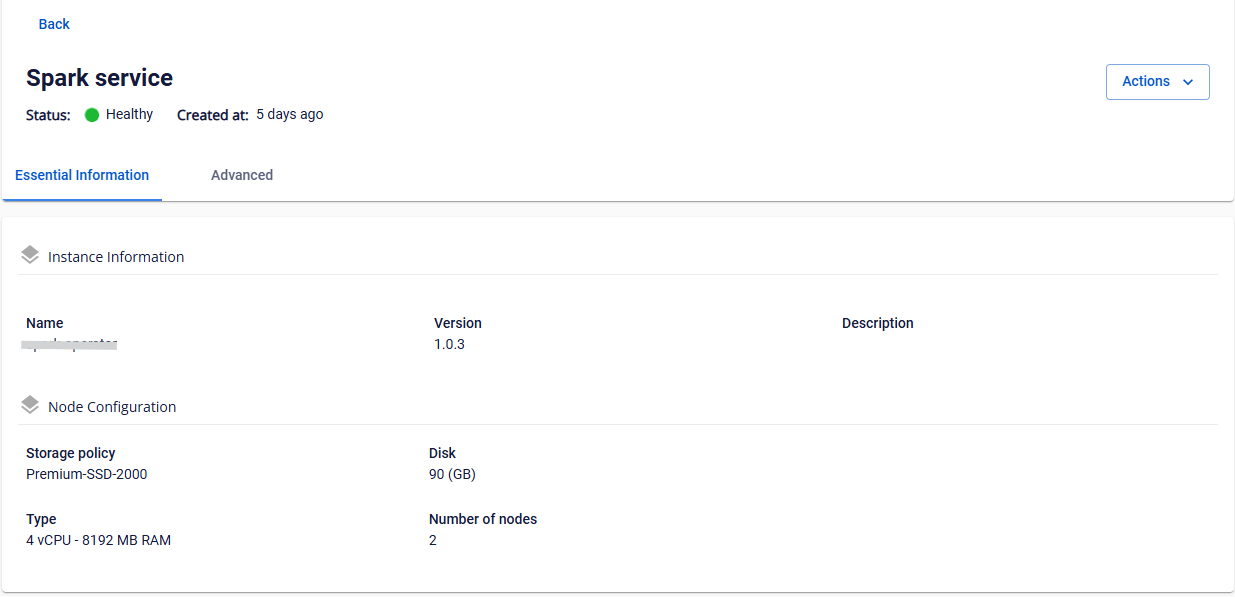
Task: Click the Description field label
Action: coord(878,323)
